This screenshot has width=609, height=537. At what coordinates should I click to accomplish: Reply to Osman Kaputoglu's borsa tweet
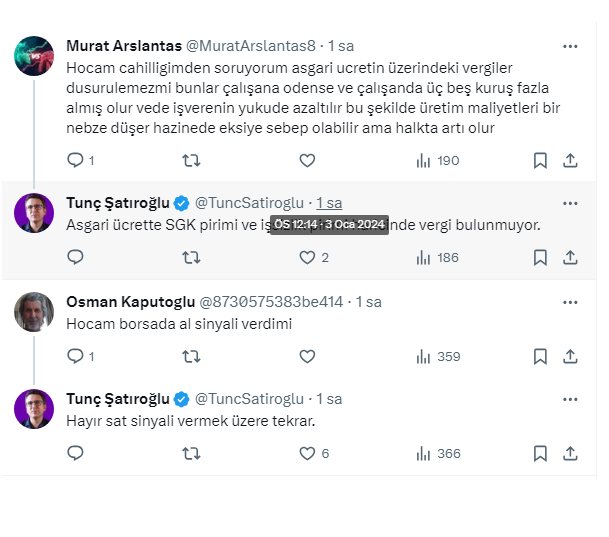75,355
